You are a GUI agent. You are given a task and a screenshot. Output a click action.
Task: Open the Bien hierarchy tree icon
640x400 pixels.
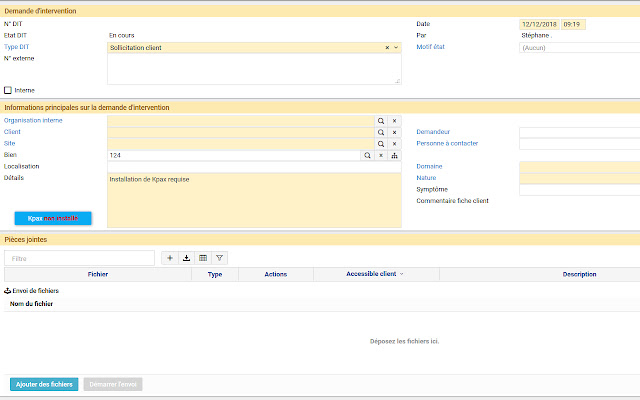coord(394,155)
